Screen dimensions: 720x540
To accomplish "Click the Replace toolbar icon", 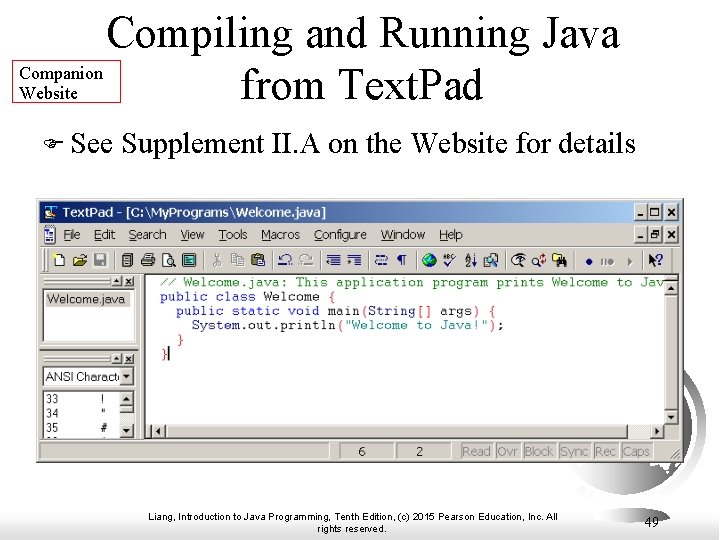I will (x=539, y=260).
